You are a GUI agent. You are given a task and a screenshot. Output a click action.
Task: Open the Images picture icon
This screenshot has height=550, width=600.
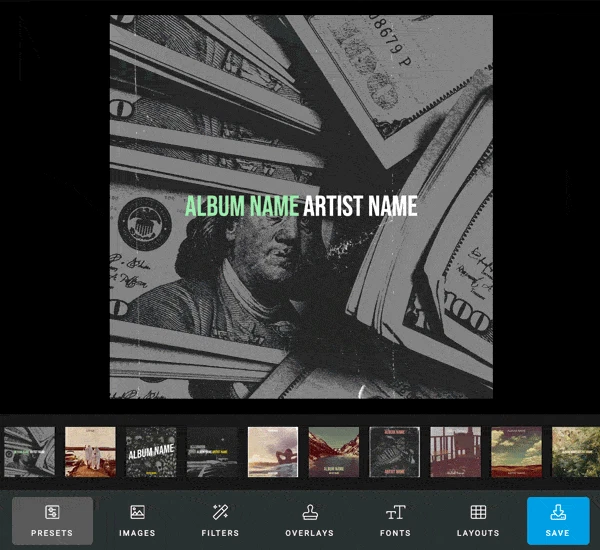point(137,512)
